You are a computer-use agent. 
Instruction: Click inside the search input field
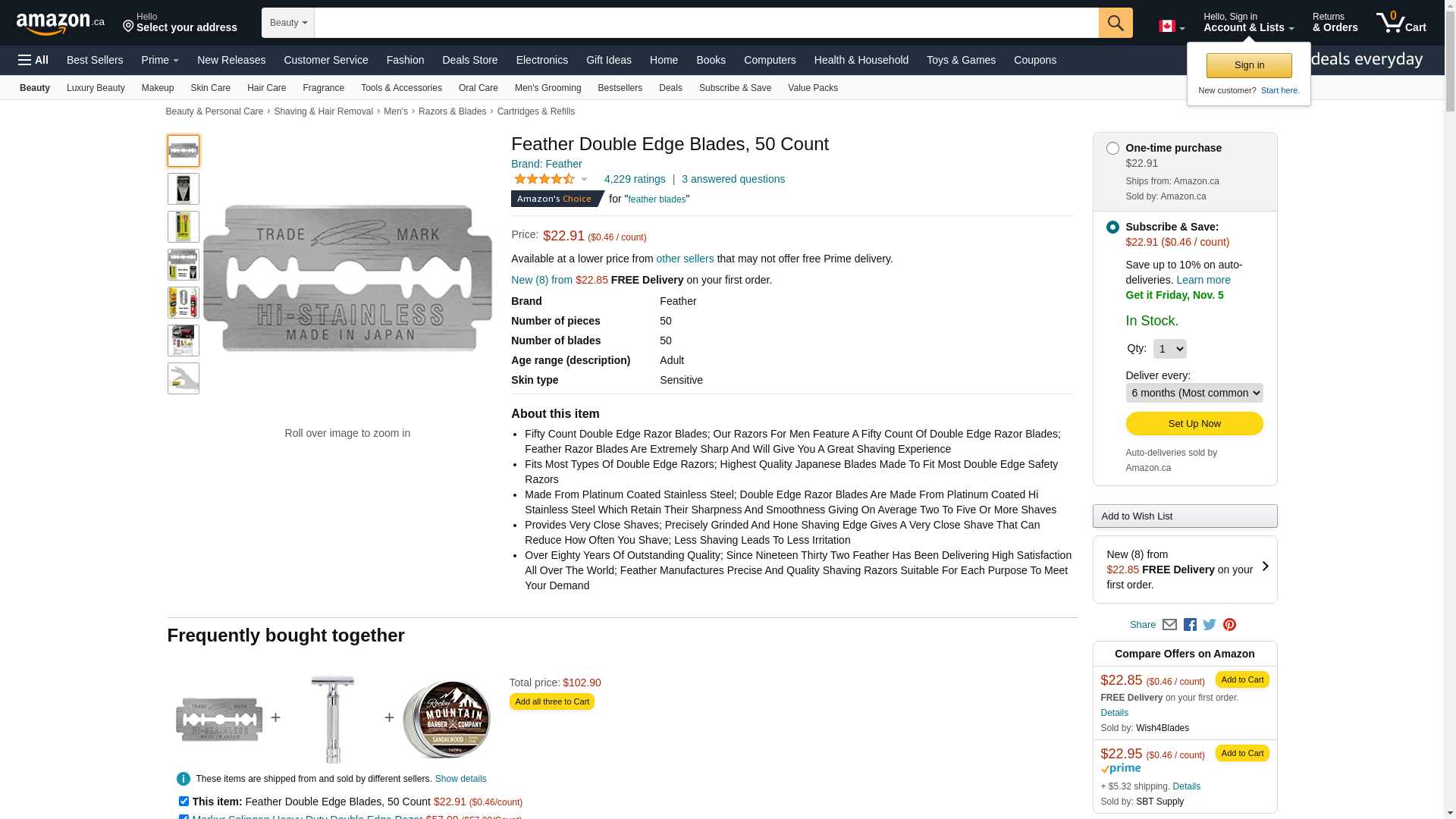[706, 23]
